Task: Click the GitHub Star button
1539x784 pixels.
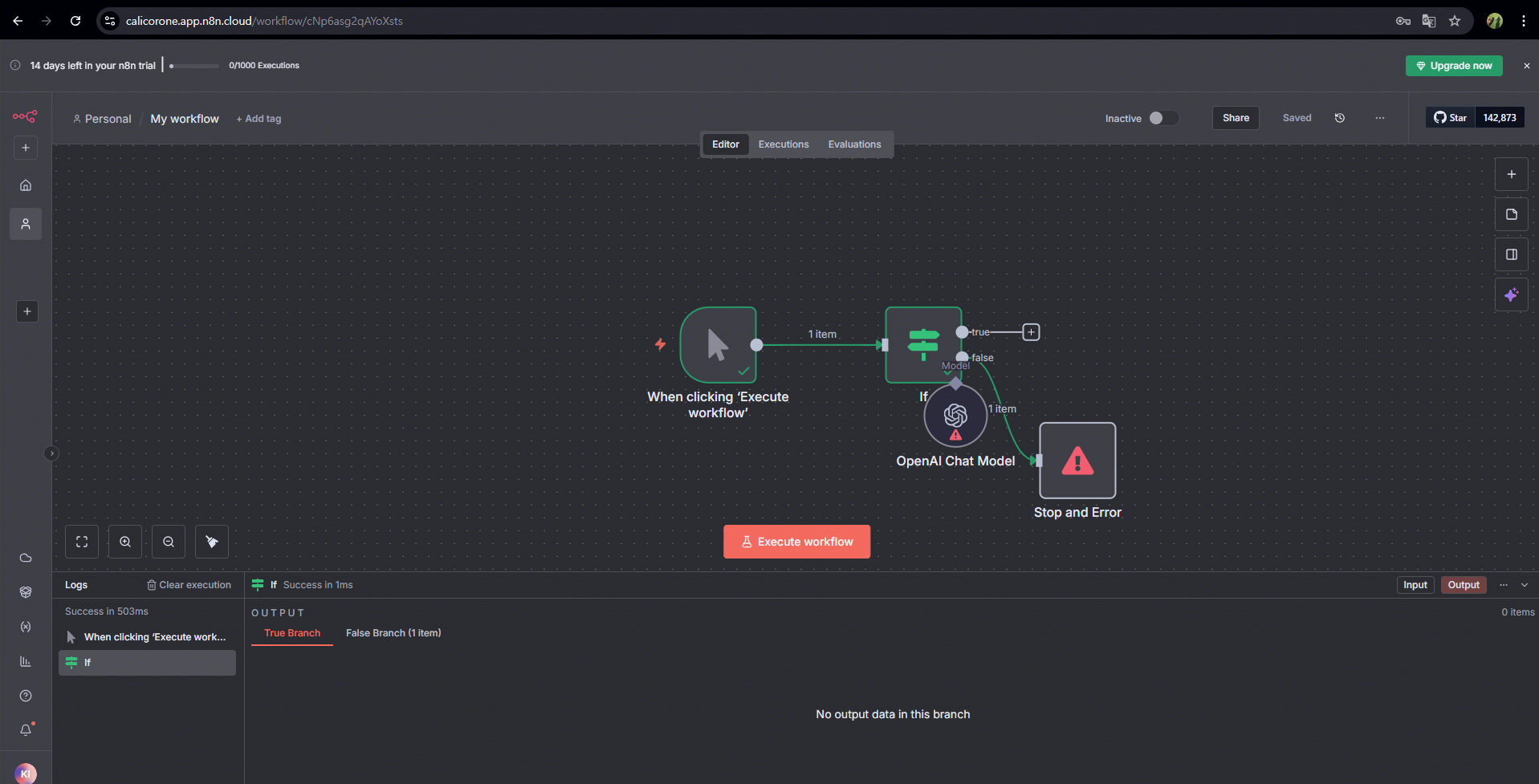Action: point(1451,118)
